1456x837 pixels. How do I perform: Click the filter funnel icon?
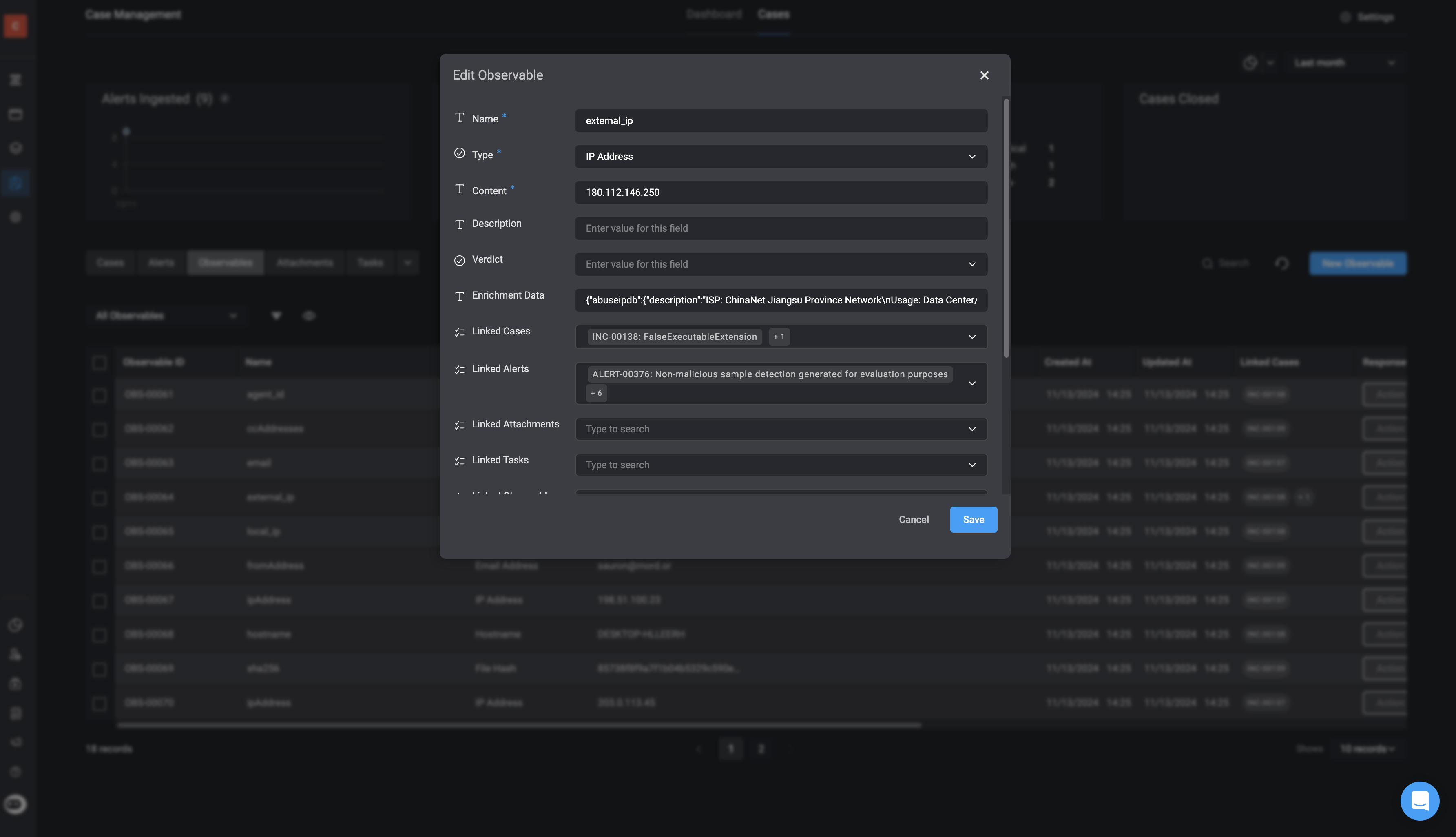tap(277, 316)
